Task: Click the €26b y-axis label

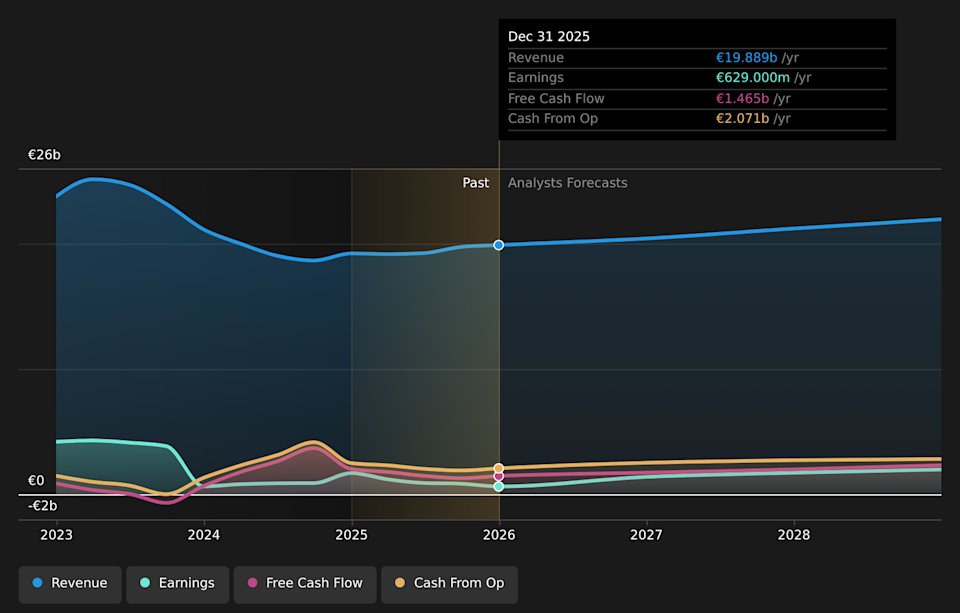Action: click(44, 155)
